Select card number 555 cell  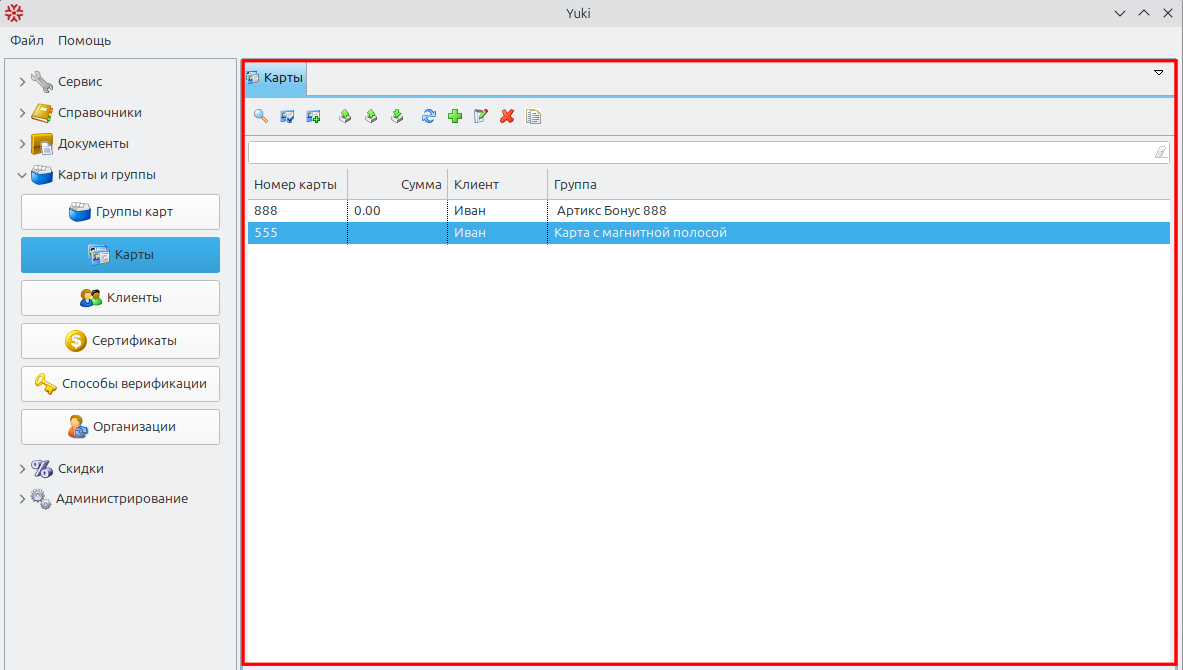pos(297,232)
